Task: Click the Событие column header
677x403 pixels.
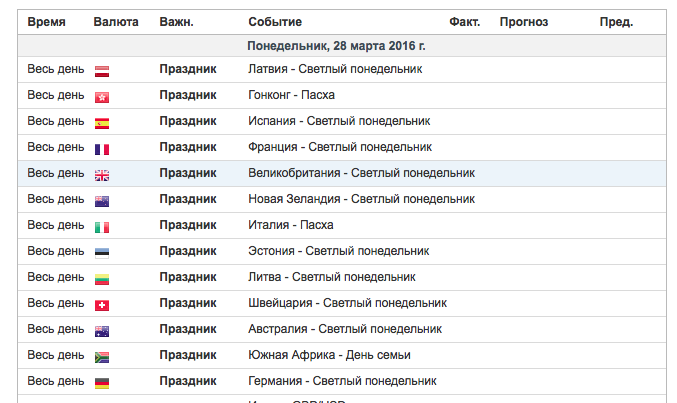Action: 275,22
